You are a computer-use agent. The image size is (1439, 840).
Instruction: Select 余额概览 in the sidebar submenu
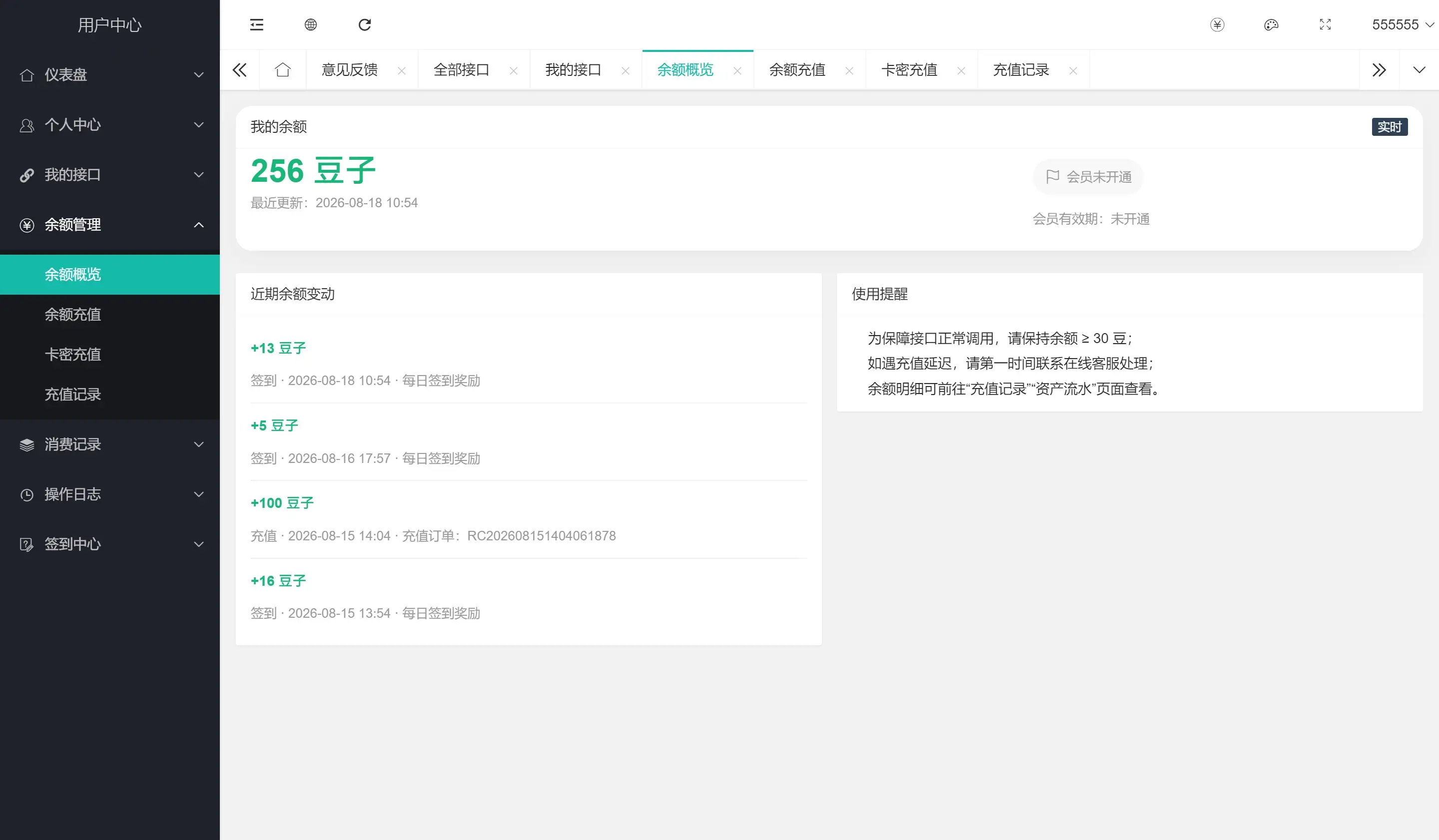tap(109, 275)
